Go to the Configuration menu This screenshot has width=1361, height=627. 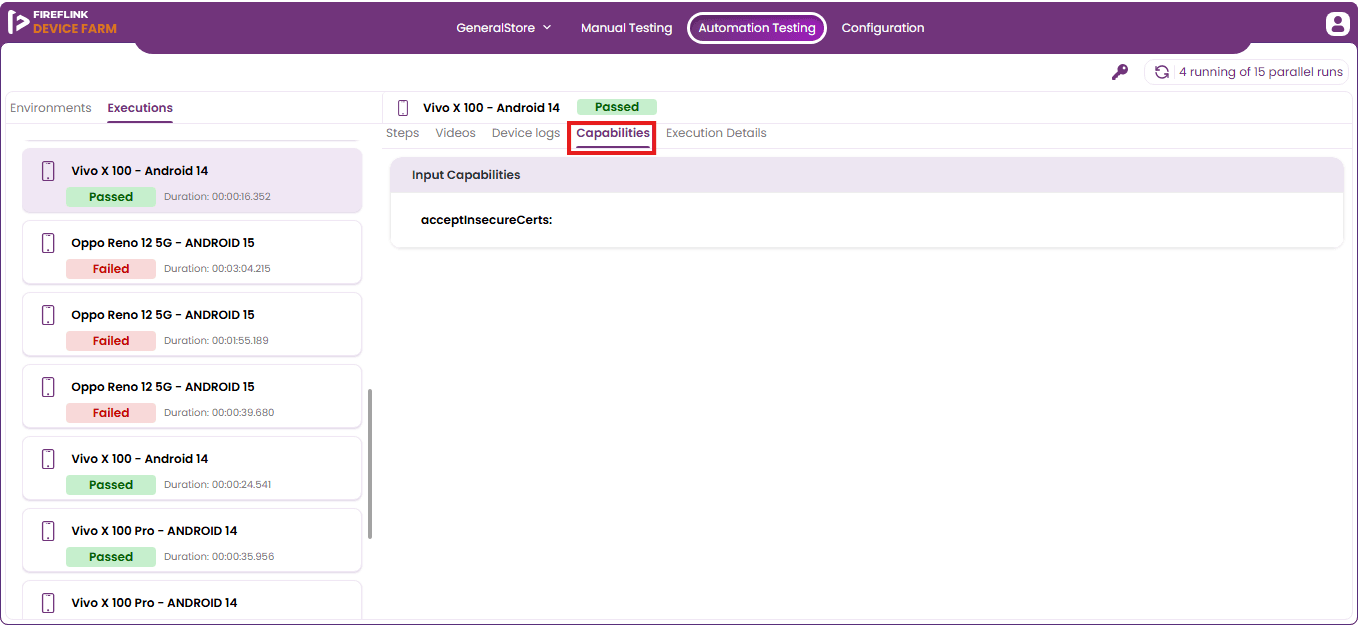[883, 28]
